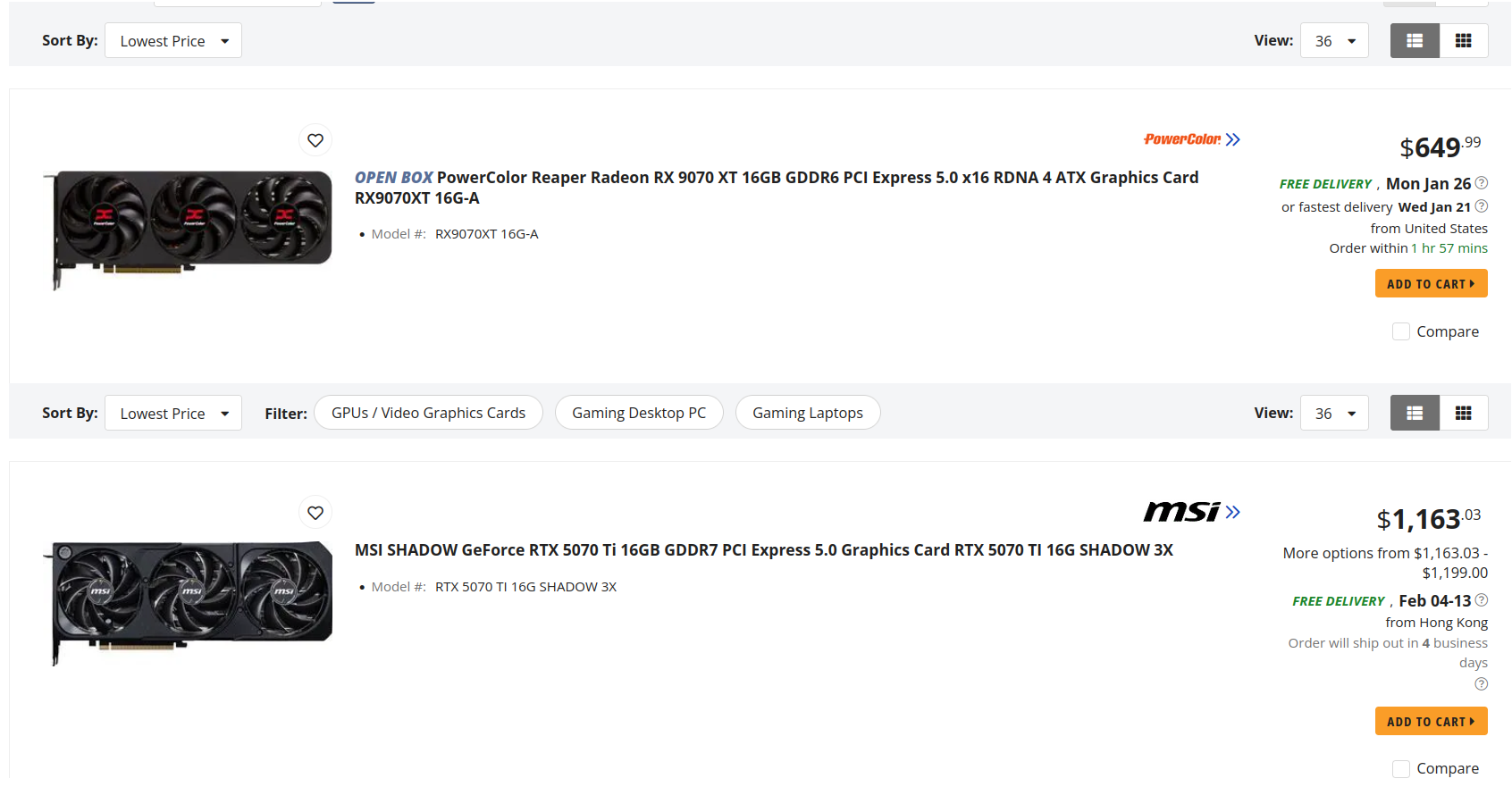Open the Sort By dropdown next to Filter
The width and height of the screenshot is (1512, 787).
click(173, 413)
